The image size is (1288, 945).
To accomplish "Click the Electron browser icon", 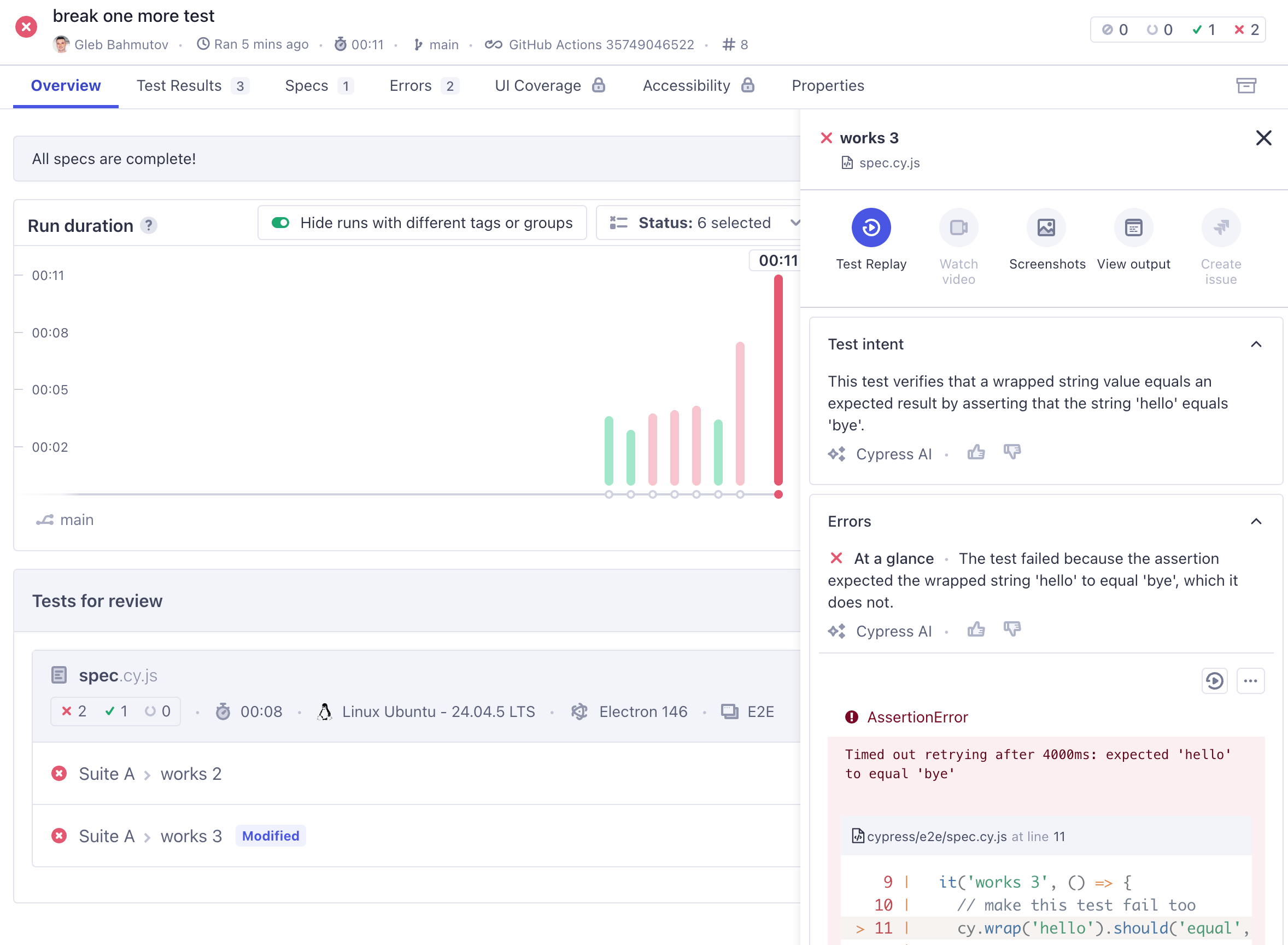I will [x=579, y=711].
